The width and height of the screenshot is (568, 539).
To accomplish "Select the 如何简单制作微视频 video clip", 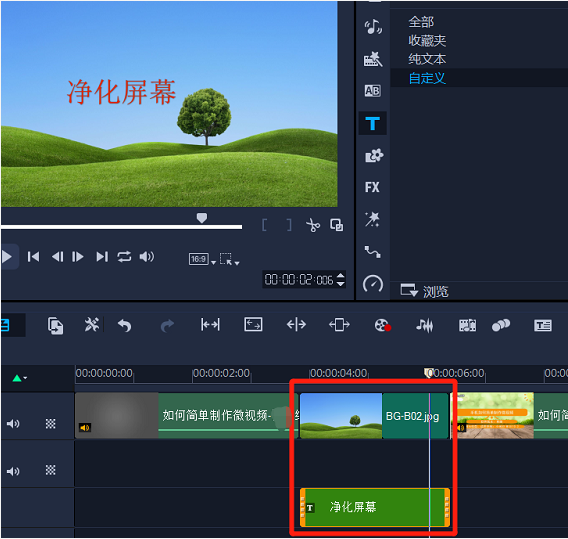I will [x=186, y=415].
